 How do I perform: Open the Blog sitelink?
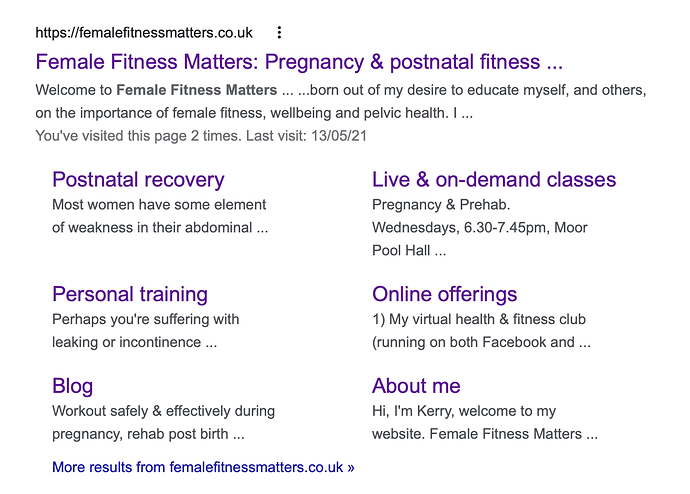coord(73,386)
